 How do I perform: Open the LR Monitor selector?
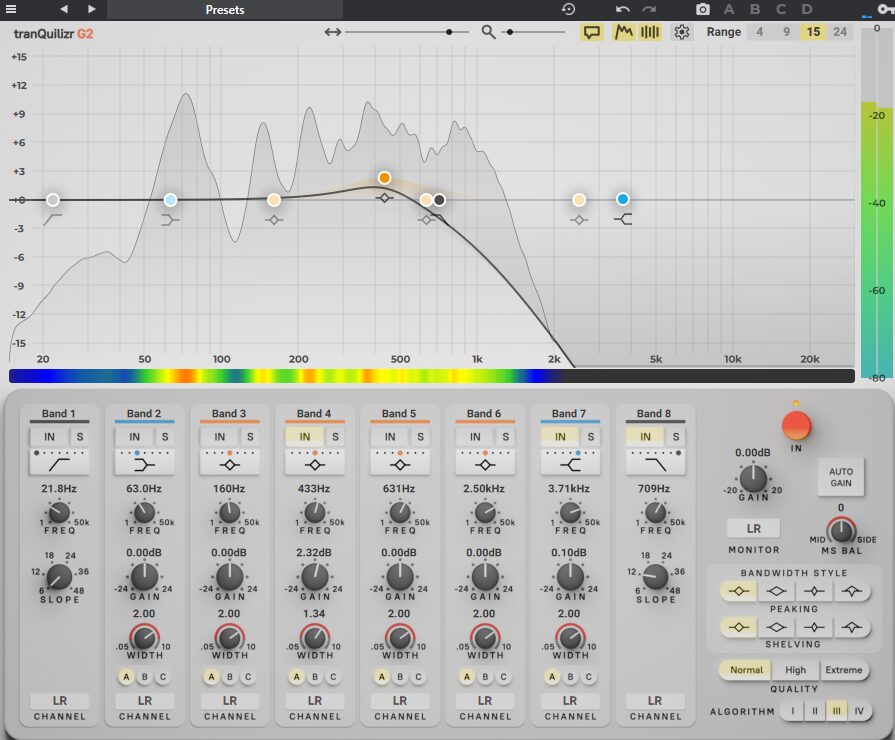point(753,529)
